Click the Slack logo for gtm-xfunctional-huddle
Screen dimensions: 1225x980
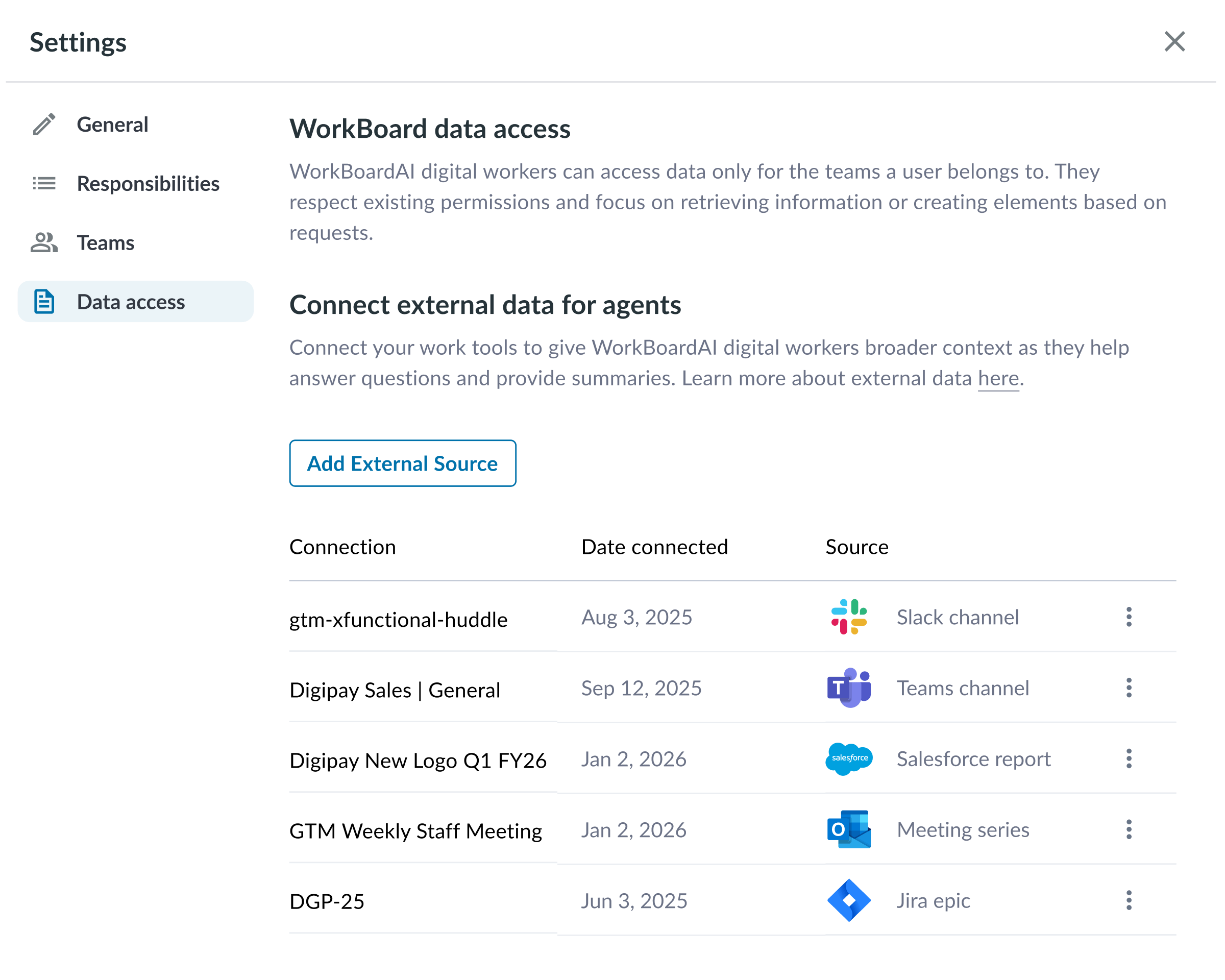pyautogui.click(x=849, y=617)
